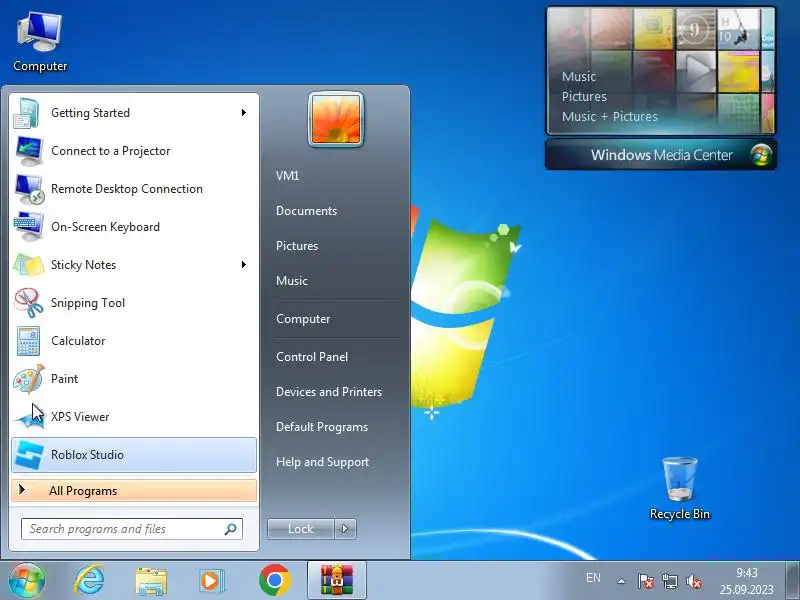
Task: Click the Snipping Tool label text
Action: click(x=88, y=303)
